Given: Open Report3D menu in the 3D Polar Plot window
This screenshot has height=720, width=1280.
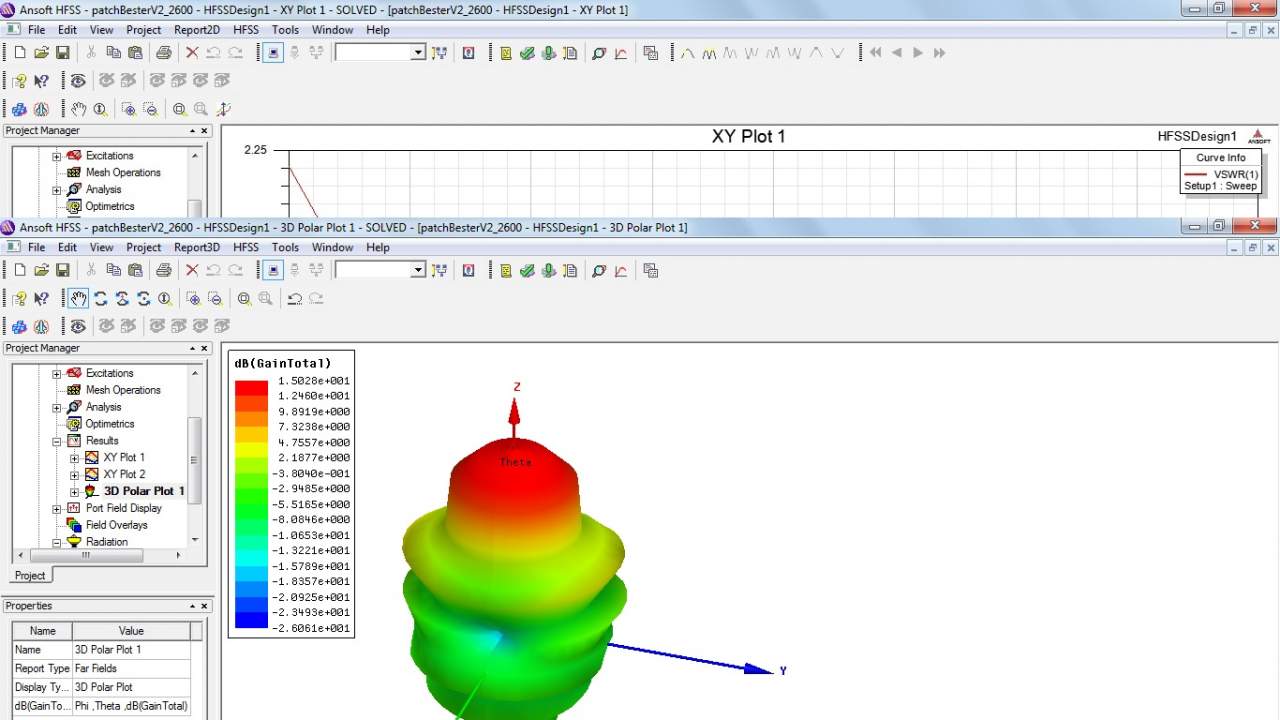Looking at the screenshot, I should (x=197, y=247).
